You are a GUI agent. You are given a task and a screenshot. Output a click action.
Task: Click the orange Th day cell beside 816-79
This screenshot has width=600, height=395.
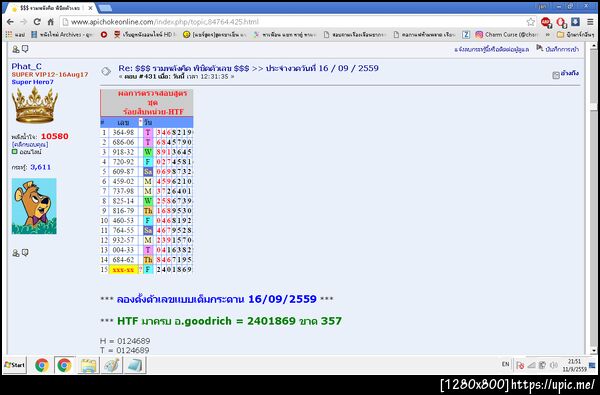[x=148, y=211]
